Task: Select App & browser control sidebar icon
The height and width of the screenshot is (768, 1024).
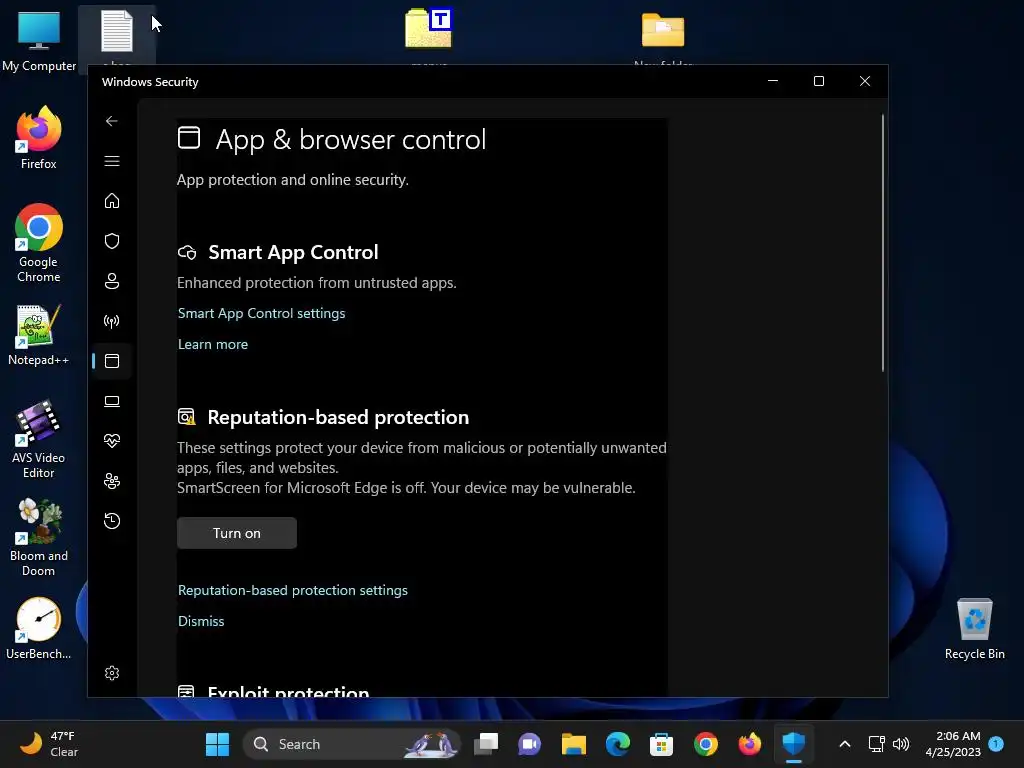Action: [x=112, y=361]
